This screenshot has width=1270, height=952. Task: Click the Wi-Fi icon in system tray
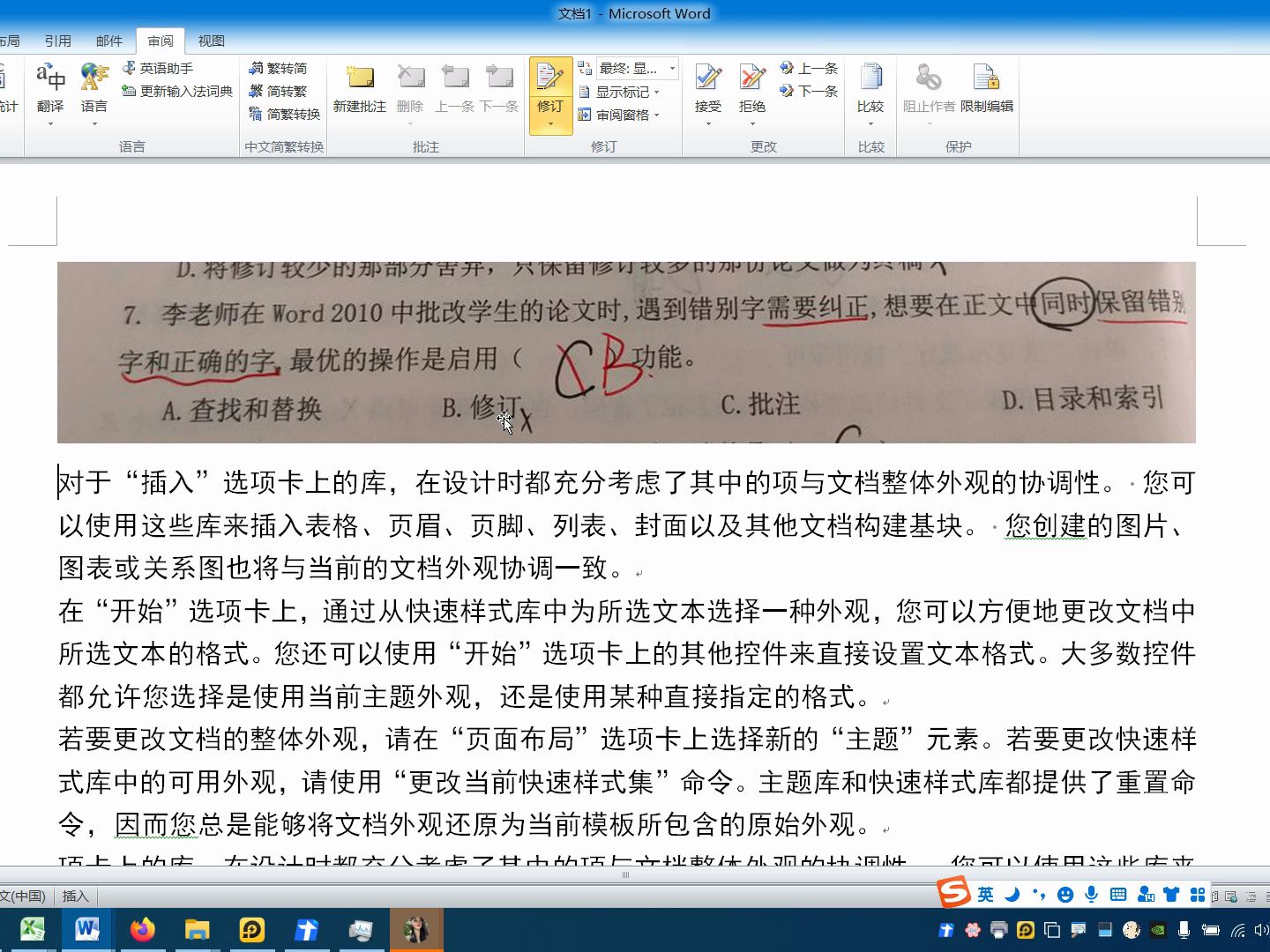1238,930
